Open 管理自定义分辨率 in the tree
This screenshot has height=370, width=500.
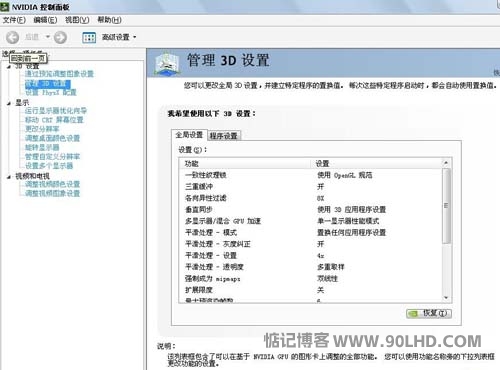52,156
